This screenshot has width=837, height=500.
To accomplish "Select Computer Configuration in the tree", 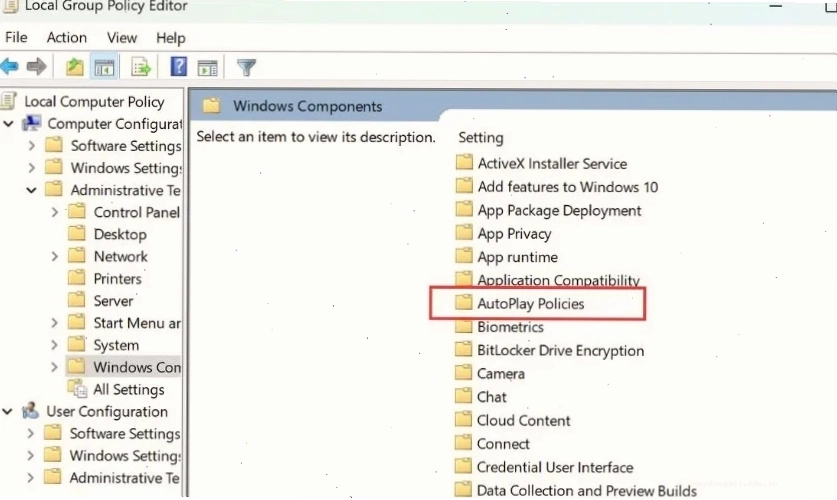I will [114, 124].
